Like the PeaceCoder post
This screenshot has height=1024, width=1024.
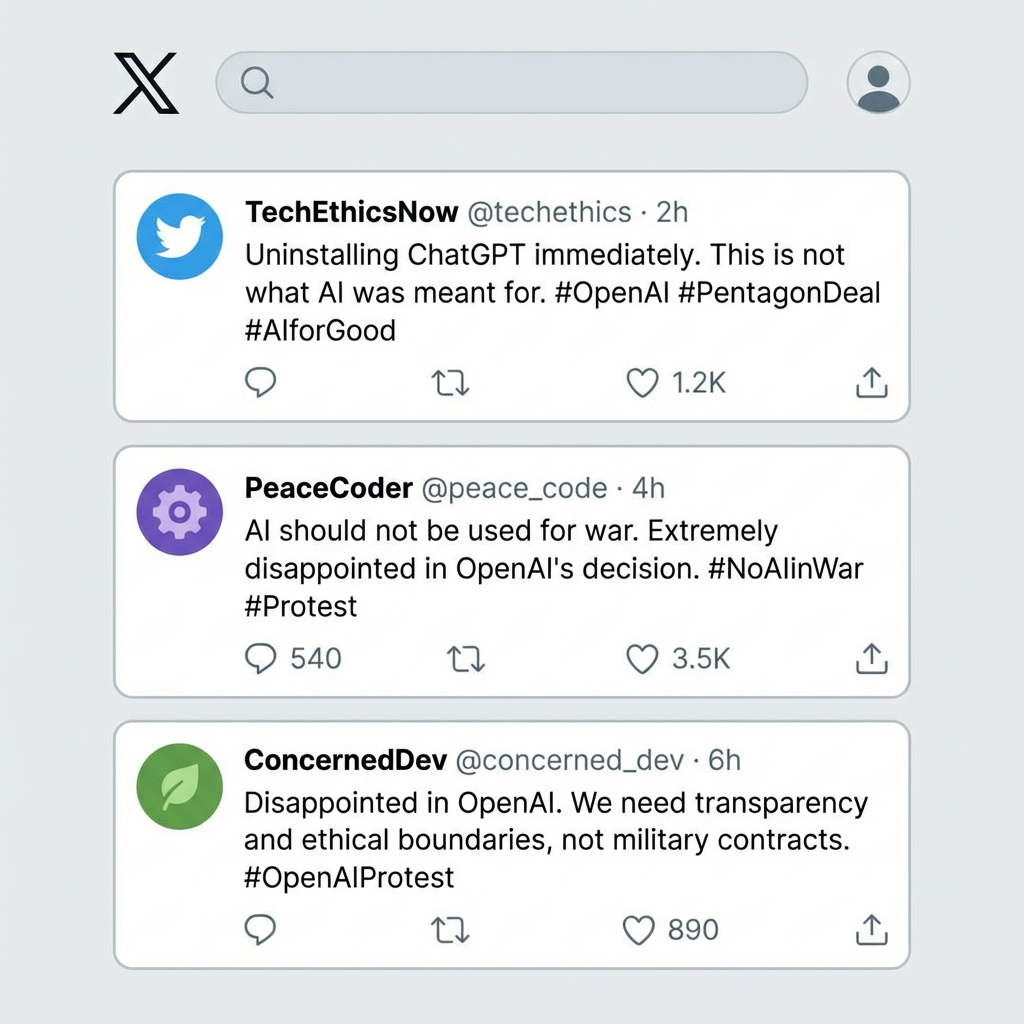(642, 658)
